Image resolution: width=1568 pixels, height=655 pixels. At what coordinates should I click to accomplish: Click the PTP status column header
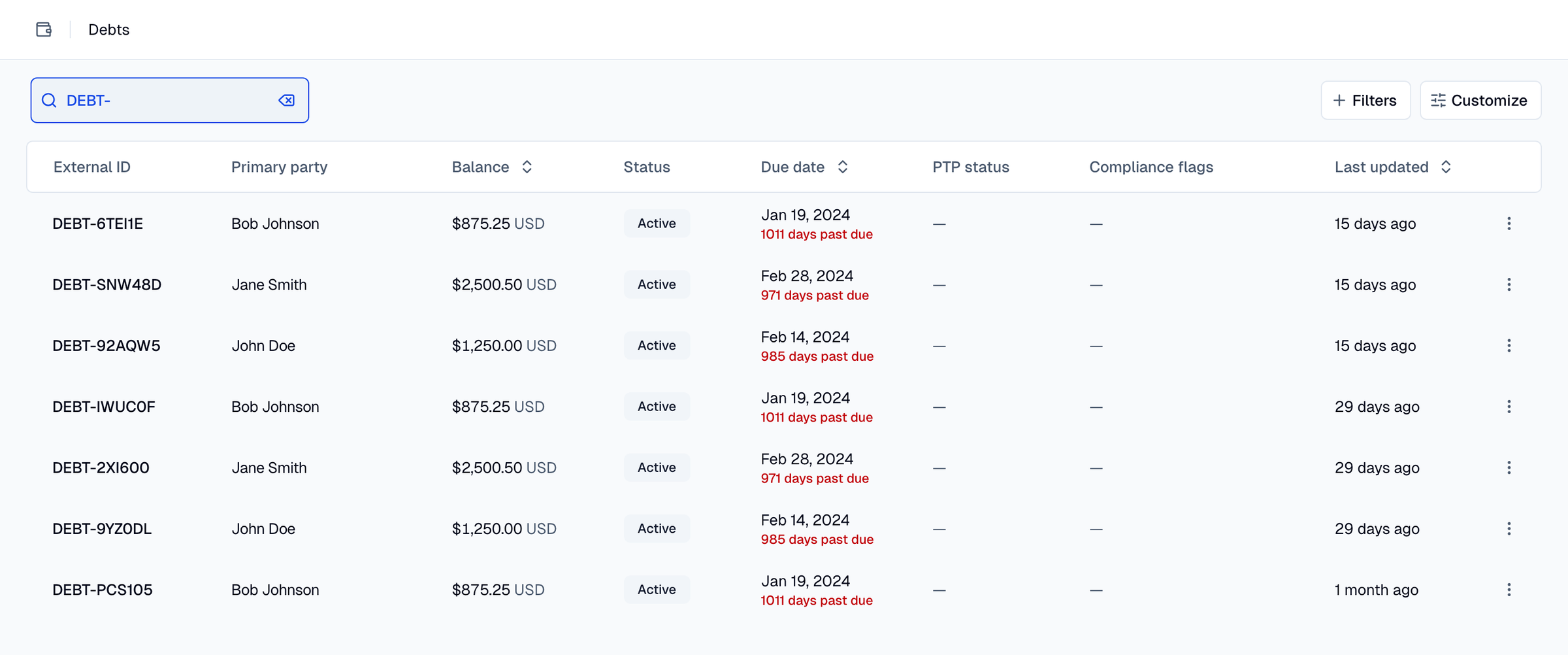click(971, 167)
